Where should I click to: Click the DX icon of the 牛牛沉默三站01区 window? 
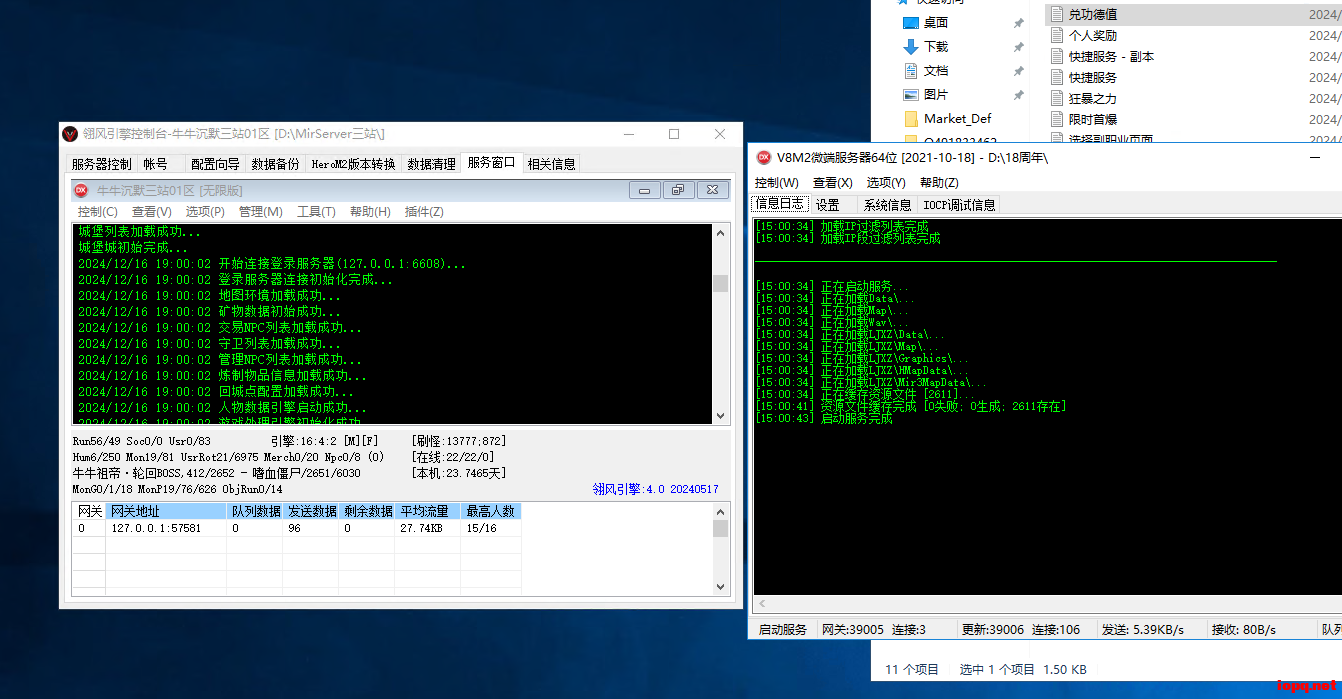click(x=81, y=190)
